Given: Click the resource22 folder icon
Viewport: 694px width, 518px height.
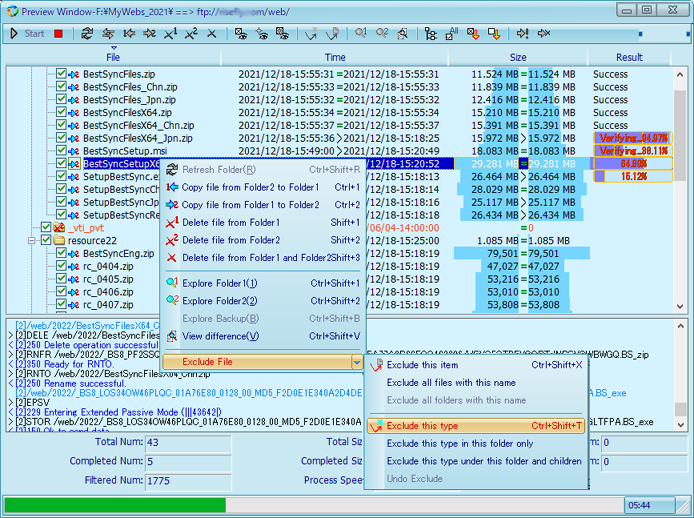Looking at the screenshot, I should click(59, 241).
